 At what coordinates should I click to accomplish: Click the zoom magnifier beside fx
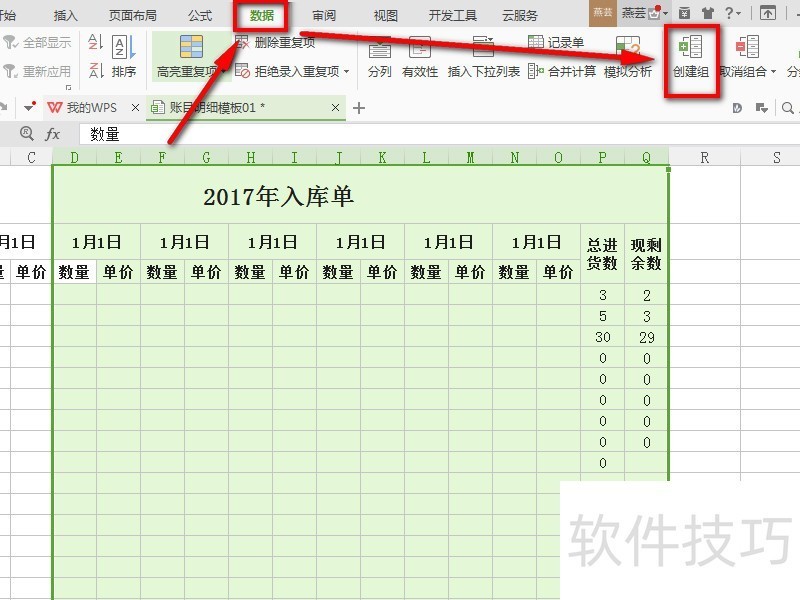[27, 134]
